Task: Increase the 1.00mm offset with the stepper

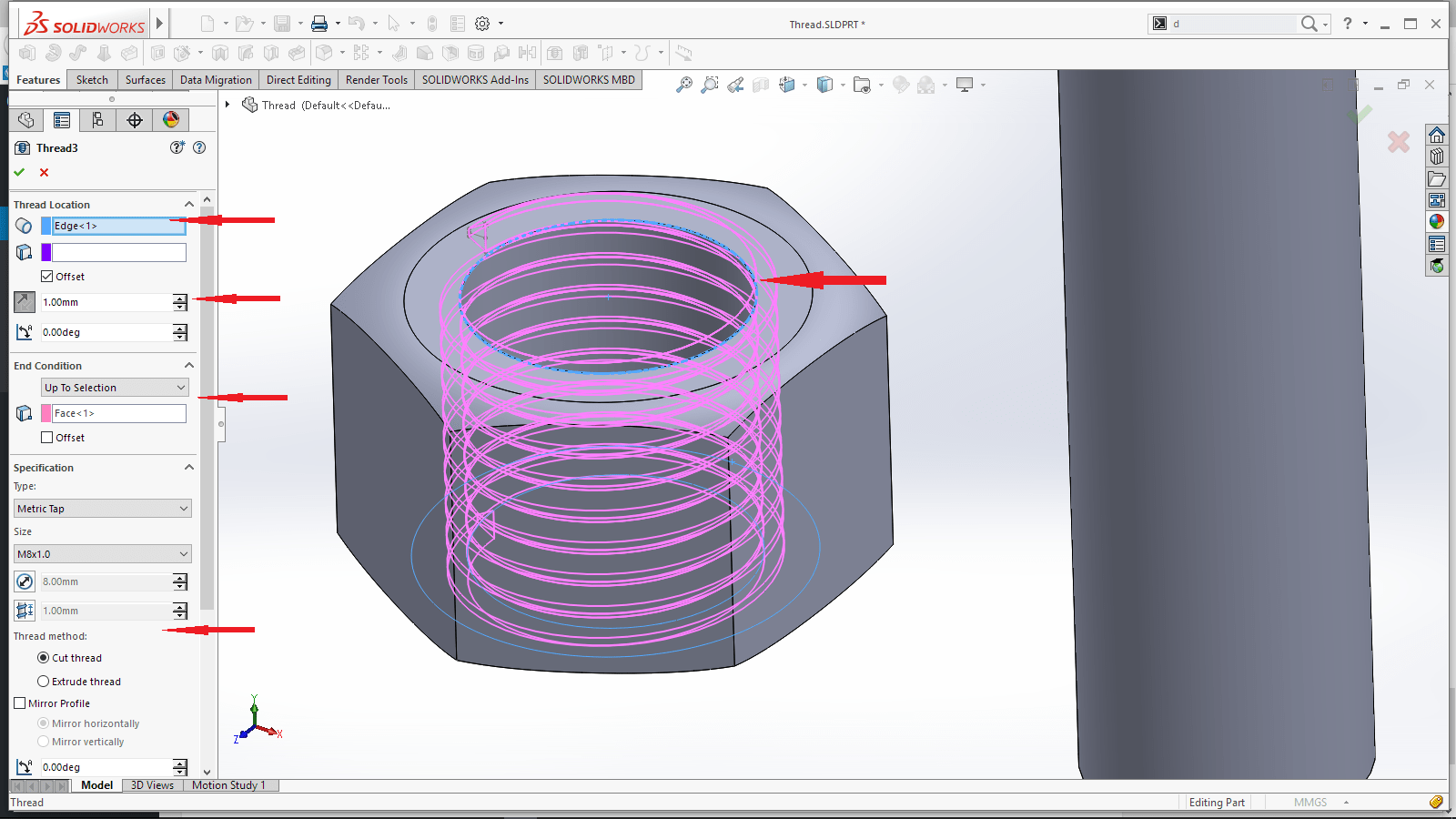Action: coord(179,298)
